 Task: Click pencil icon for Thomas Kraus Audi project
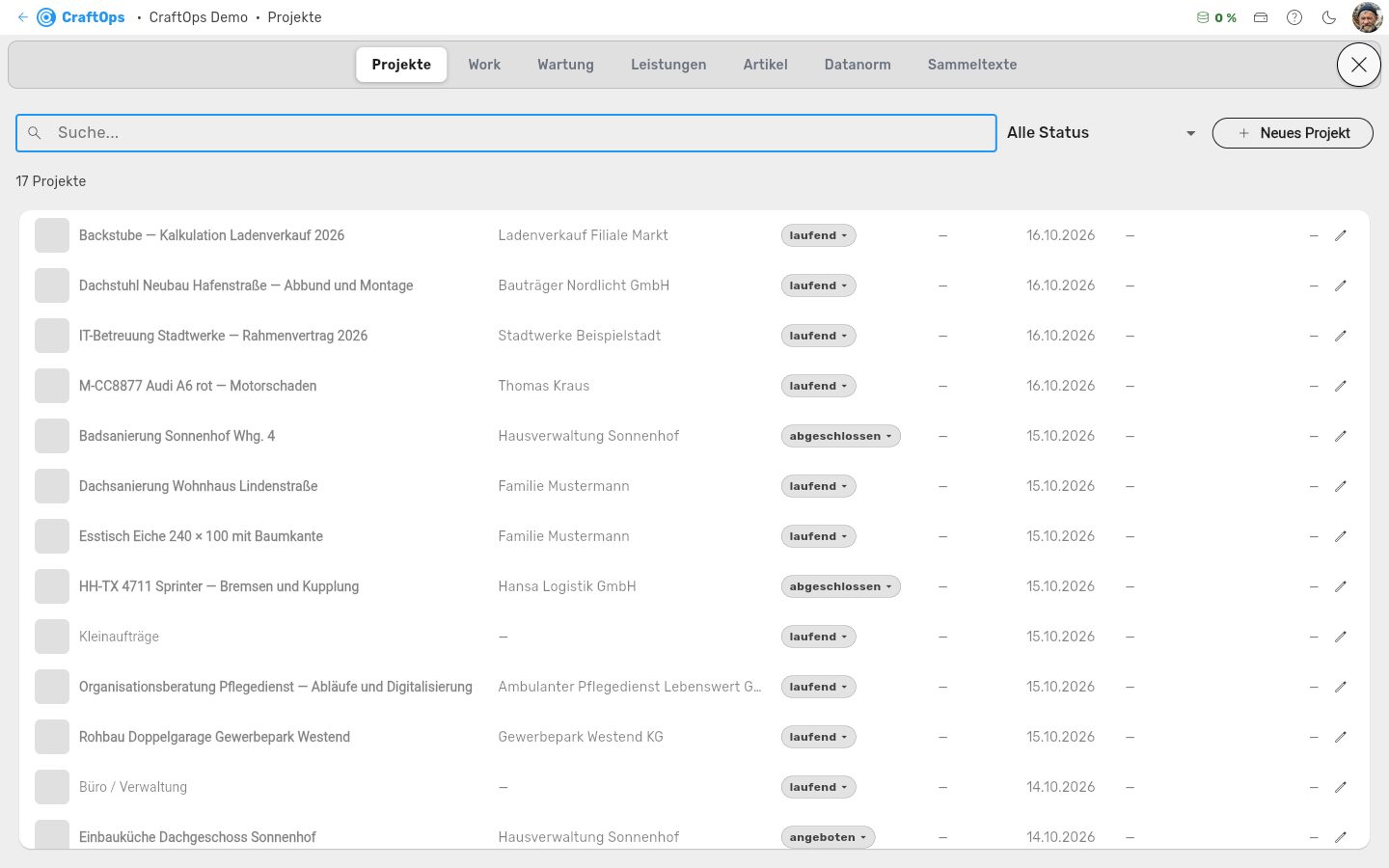(1340, 386)
